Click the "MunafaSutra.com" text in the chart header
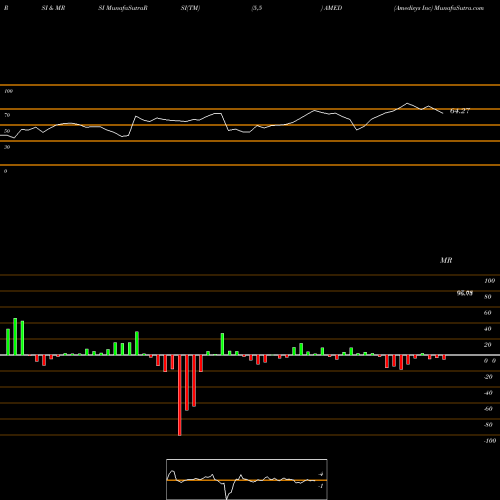Screen dimensions: 500x500 point(459,8)
